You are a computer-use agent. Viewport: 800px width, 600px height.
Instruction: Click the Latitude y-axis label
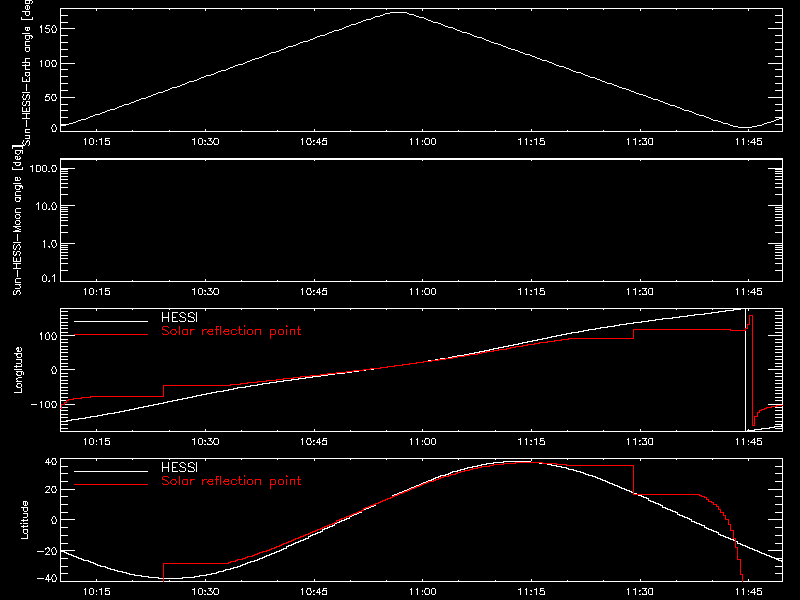(x=24, y=520)
